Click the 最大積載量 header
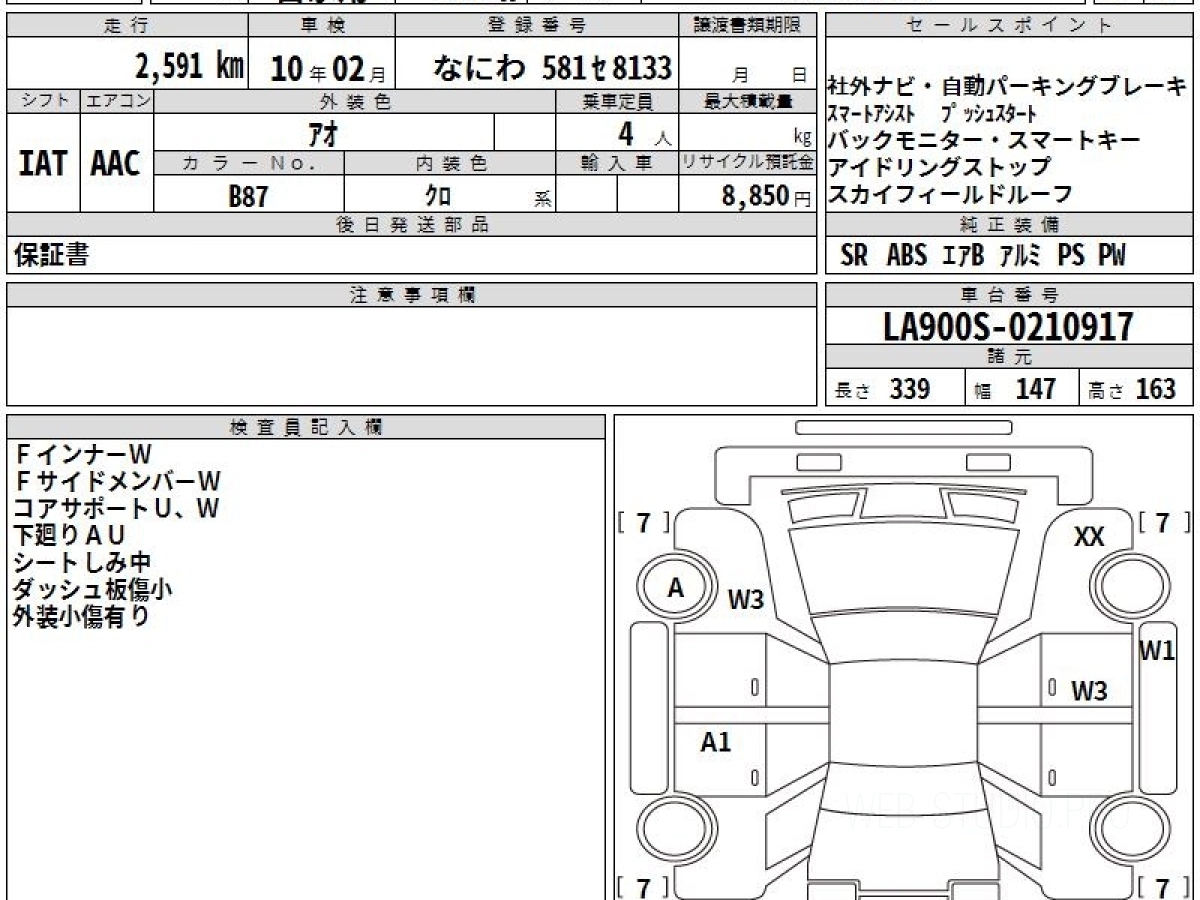 pyautogui.click(x=748, y=101)
